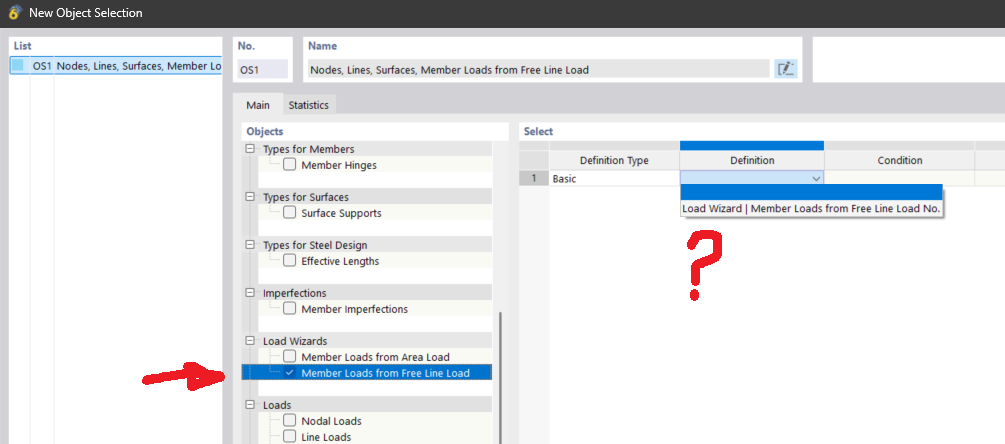Enable Member Loads from Area Load
This screenshot has height=444, width=1005.
click(290, 357)
